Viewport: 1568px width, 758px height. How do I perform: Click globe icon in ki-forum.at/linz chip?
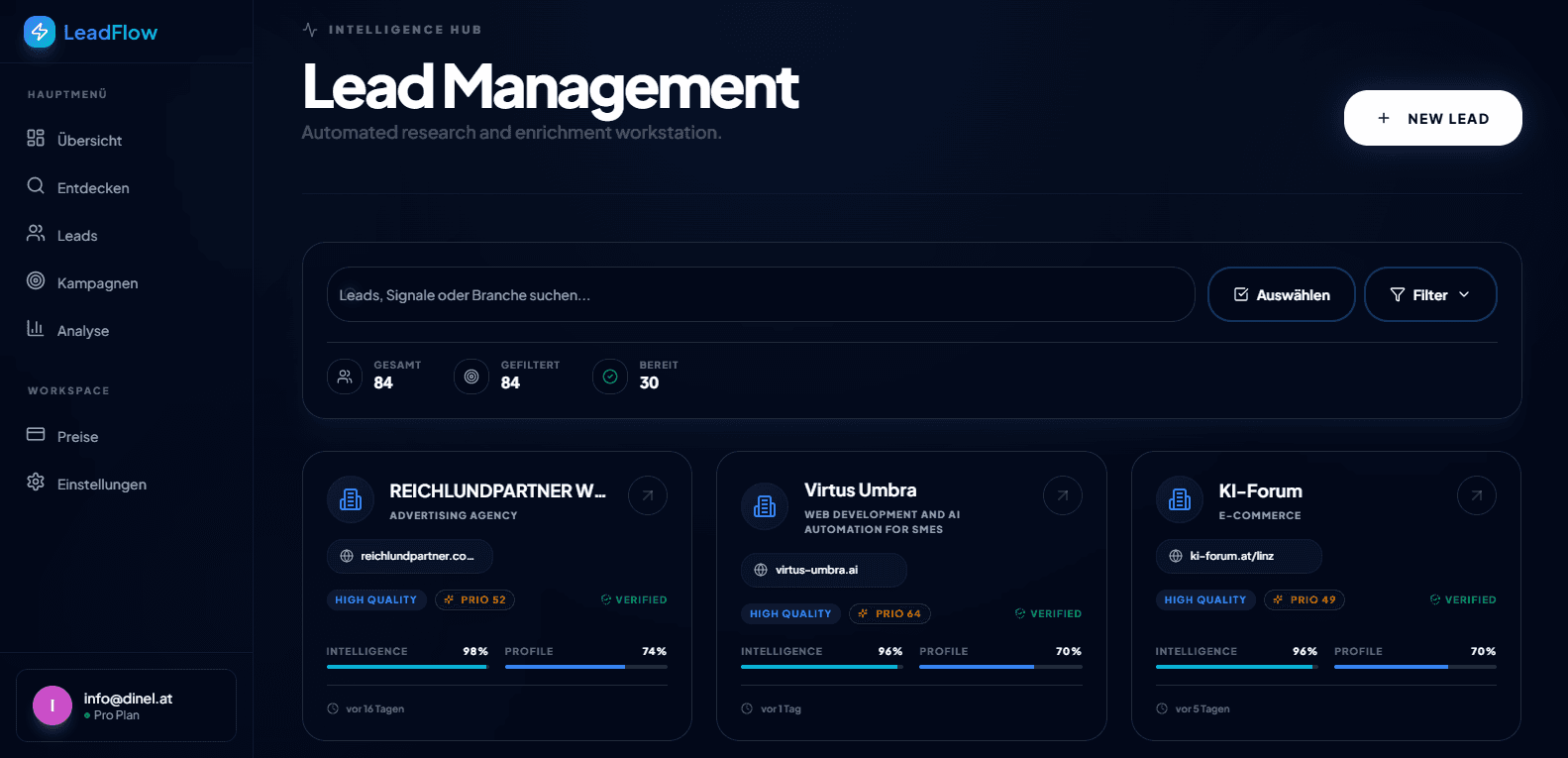[1176, 556]
